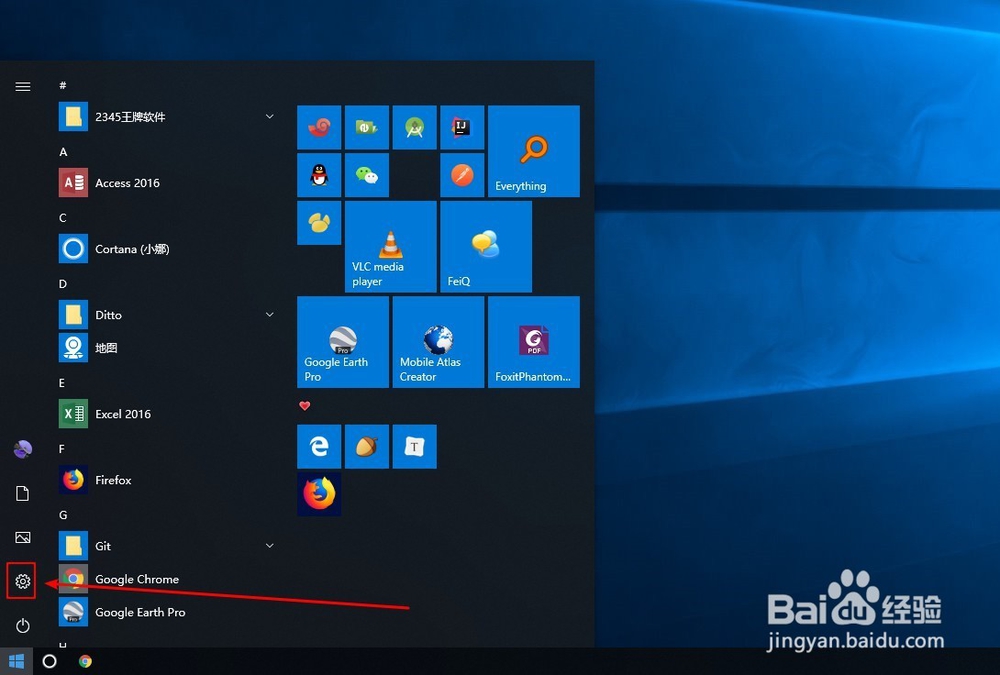Launch the Google Earth Pro tile
Viewport: 1000px width, 675px height.
click(342, 342)
